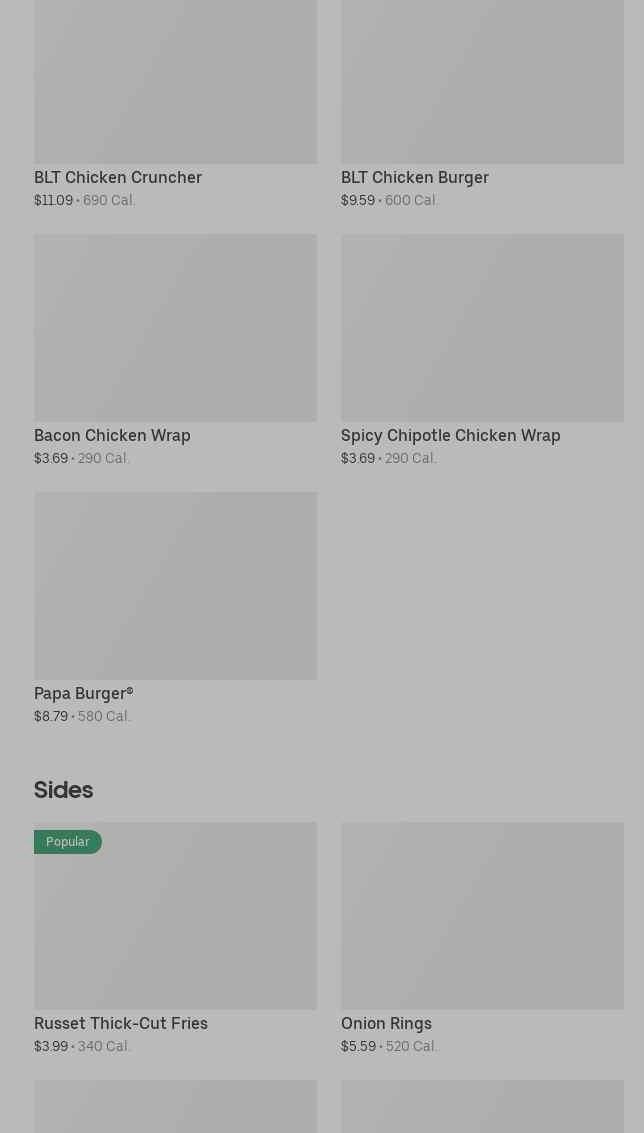Select the Bacon Chicken Wrap image
Screen dimensions: 644x1133
click(x=175, y=327)
